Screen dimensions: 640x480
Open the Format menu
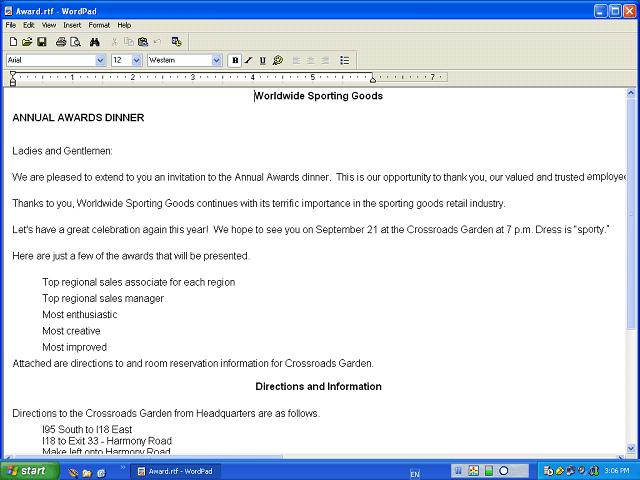click(99, 25)
